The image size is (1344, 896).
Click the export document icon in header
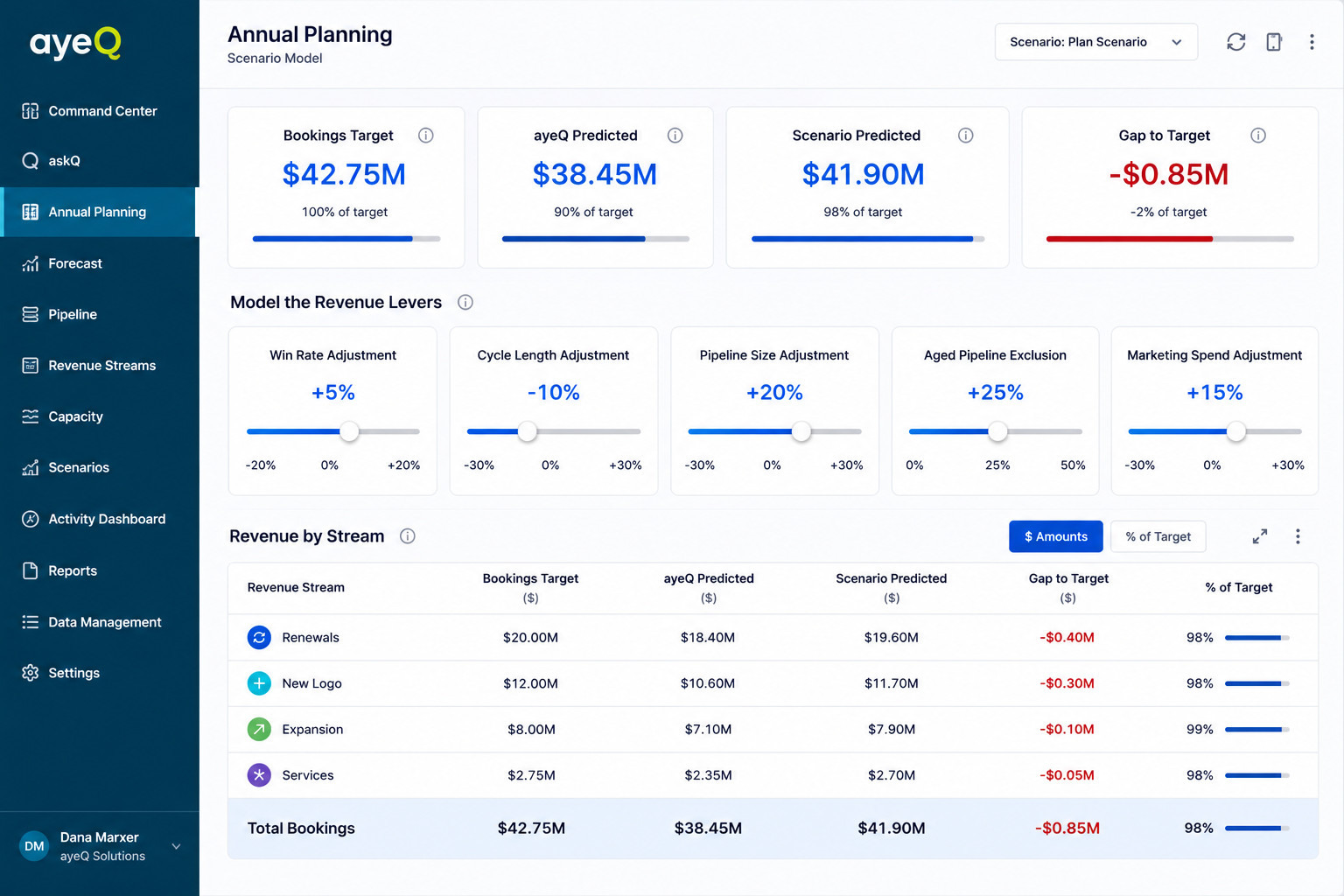1274,42
